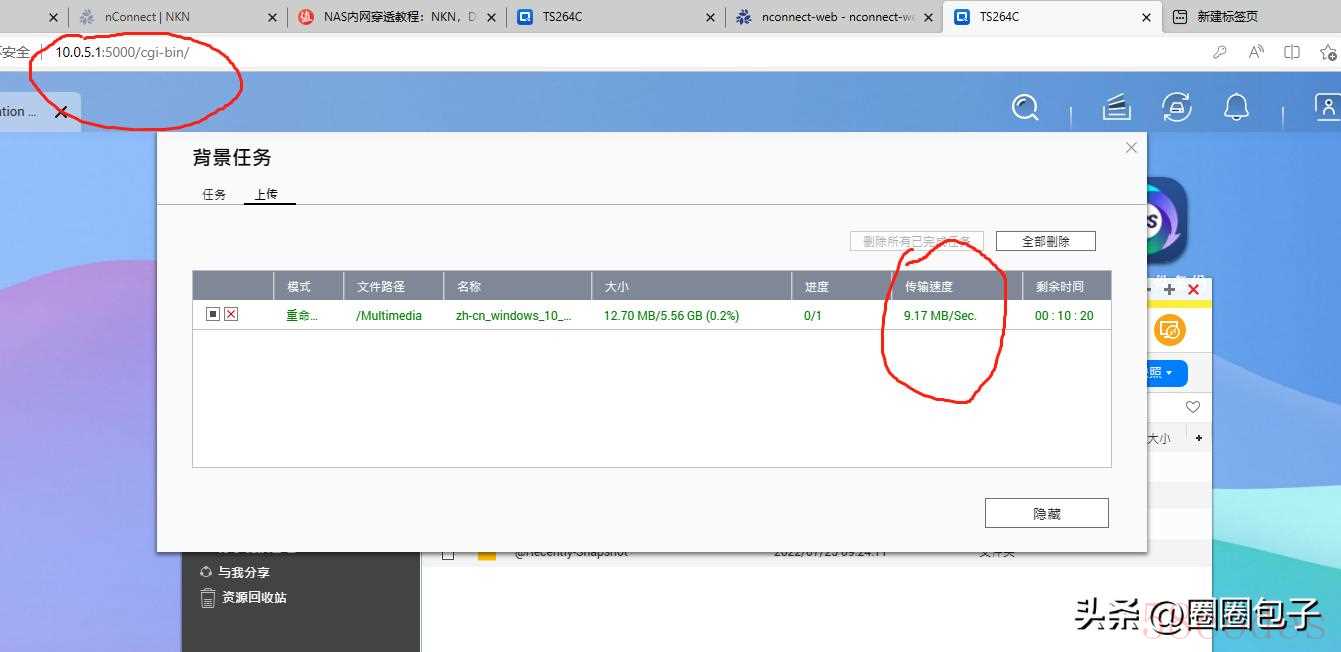Click 12.70 MB/5.56 GB (0.2%) size cell

(x=671, y=315)
